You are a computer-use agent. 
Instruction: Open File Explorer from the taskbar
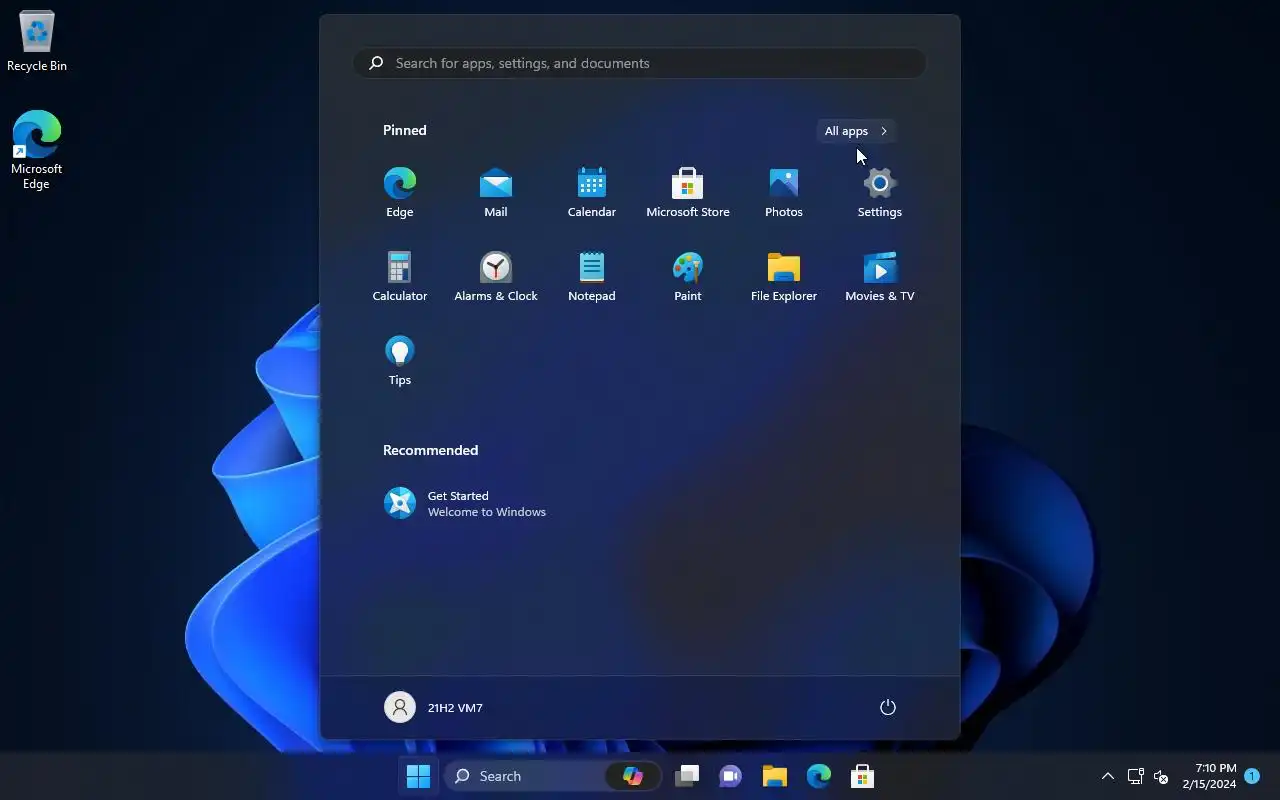[x=775, y=776]
